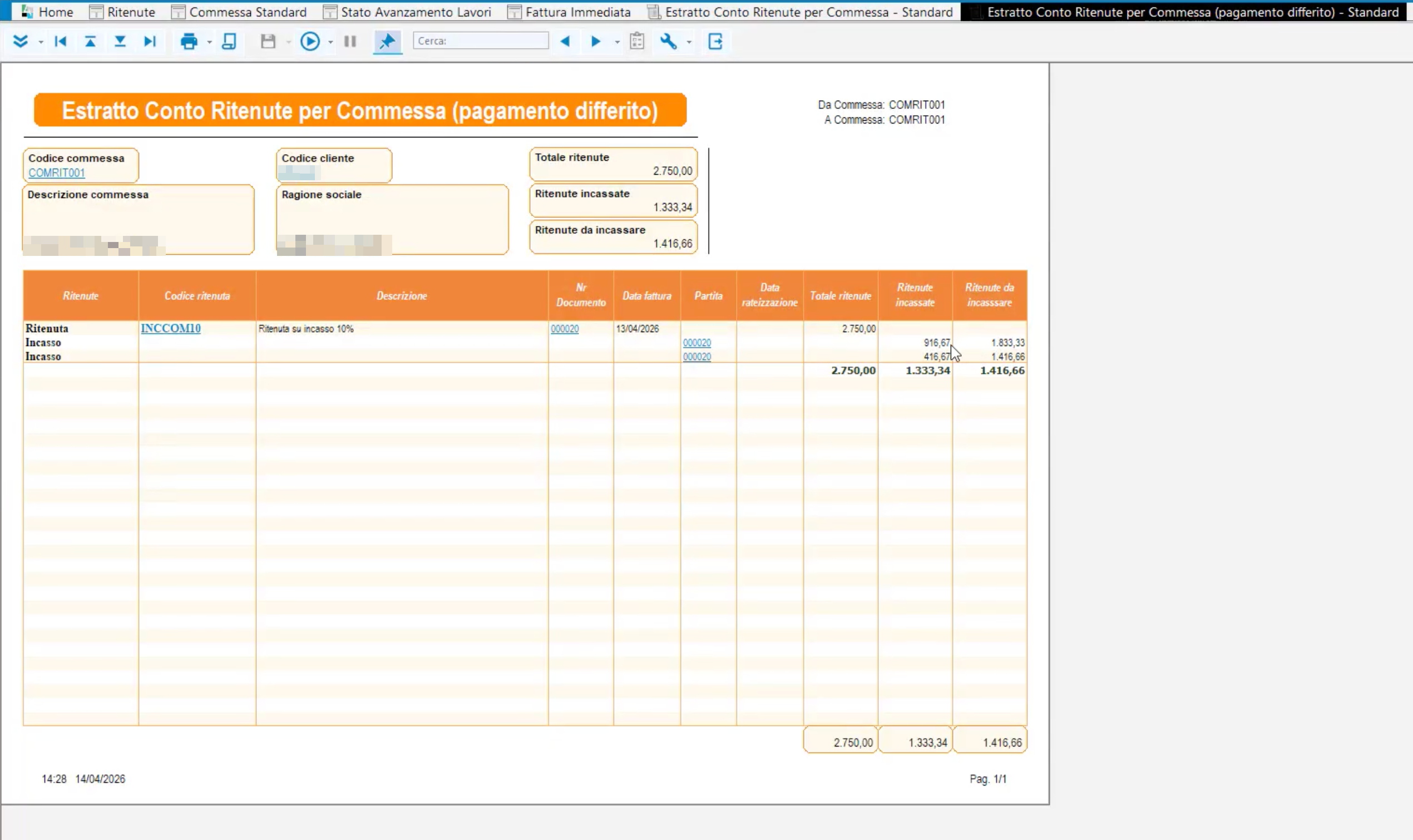1413x840 pixels.
Task: Switch to the Stato Avanzamento Lavori tab
Action: pos(407,12)
